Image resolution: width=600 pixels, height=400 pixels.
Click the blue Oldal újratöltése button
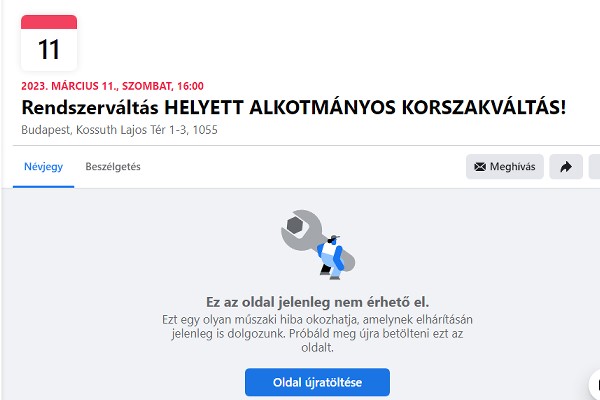(317, 382)
